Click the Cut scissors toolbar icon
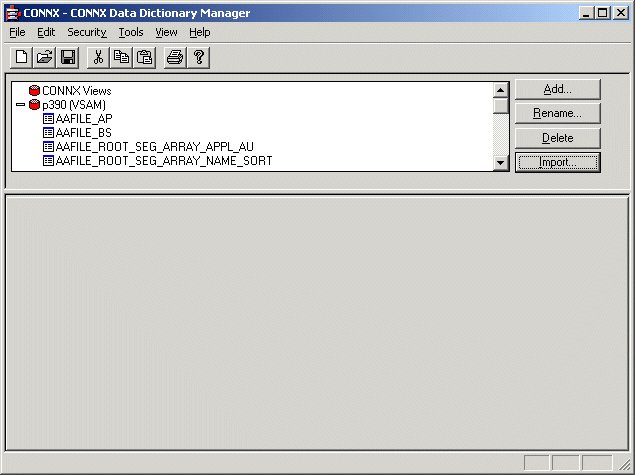Screen dimensions: 636x475 pos(98,57)
